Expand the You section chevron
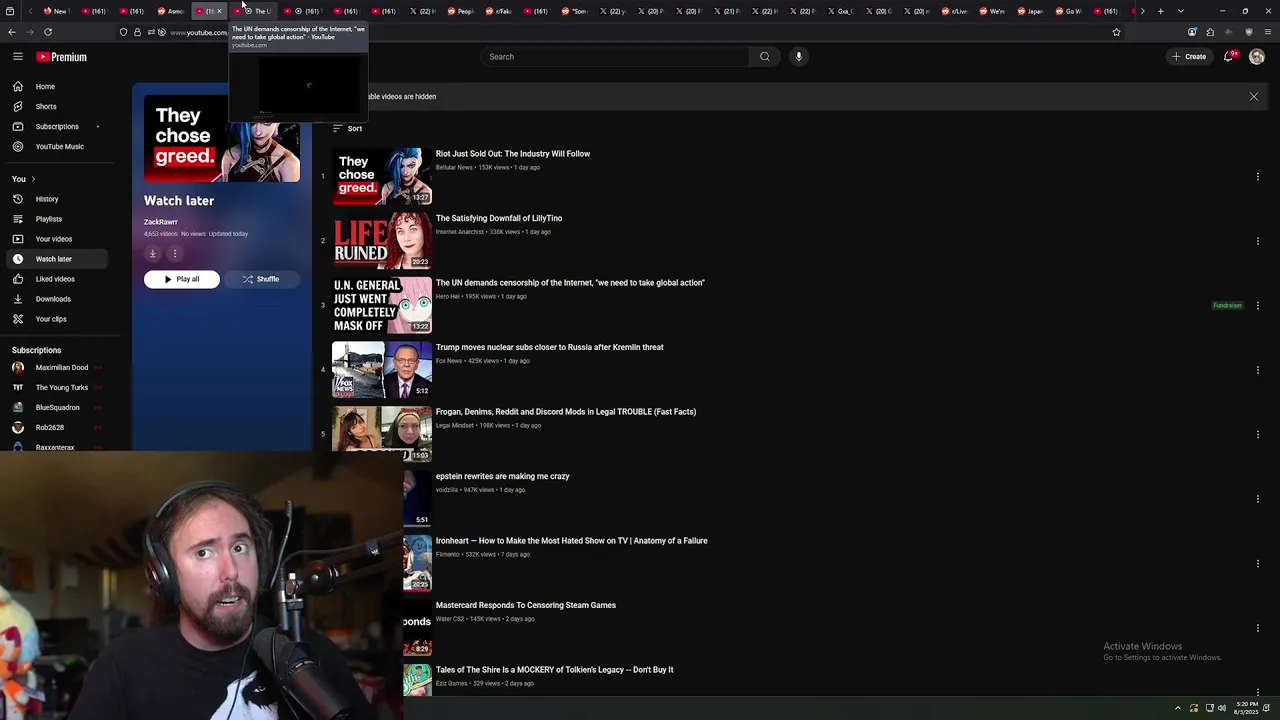Image resolution: width=1280 pixels, height=720 pixels. coord(33,179)
